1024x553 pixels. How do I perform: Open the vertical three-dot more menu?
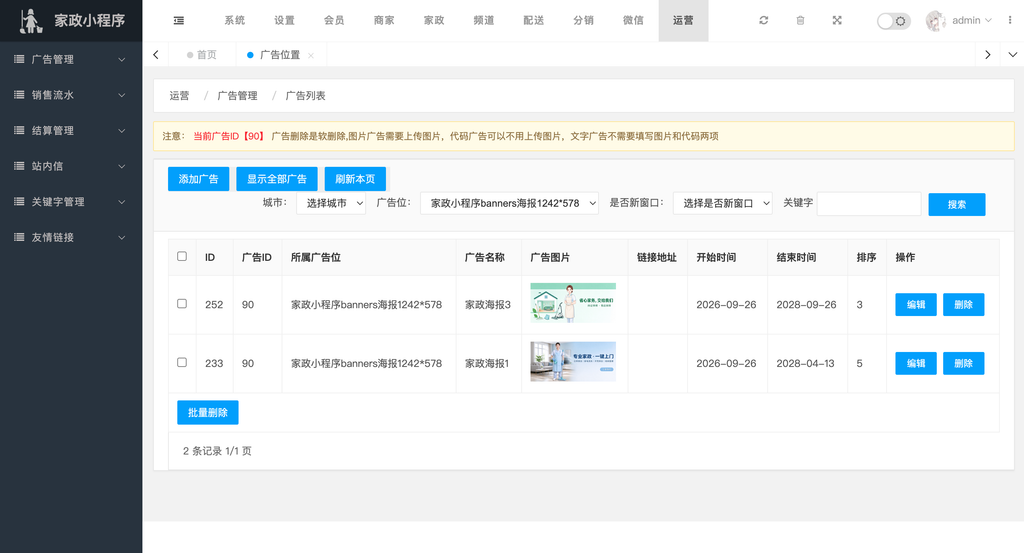tap(1010, 20)
